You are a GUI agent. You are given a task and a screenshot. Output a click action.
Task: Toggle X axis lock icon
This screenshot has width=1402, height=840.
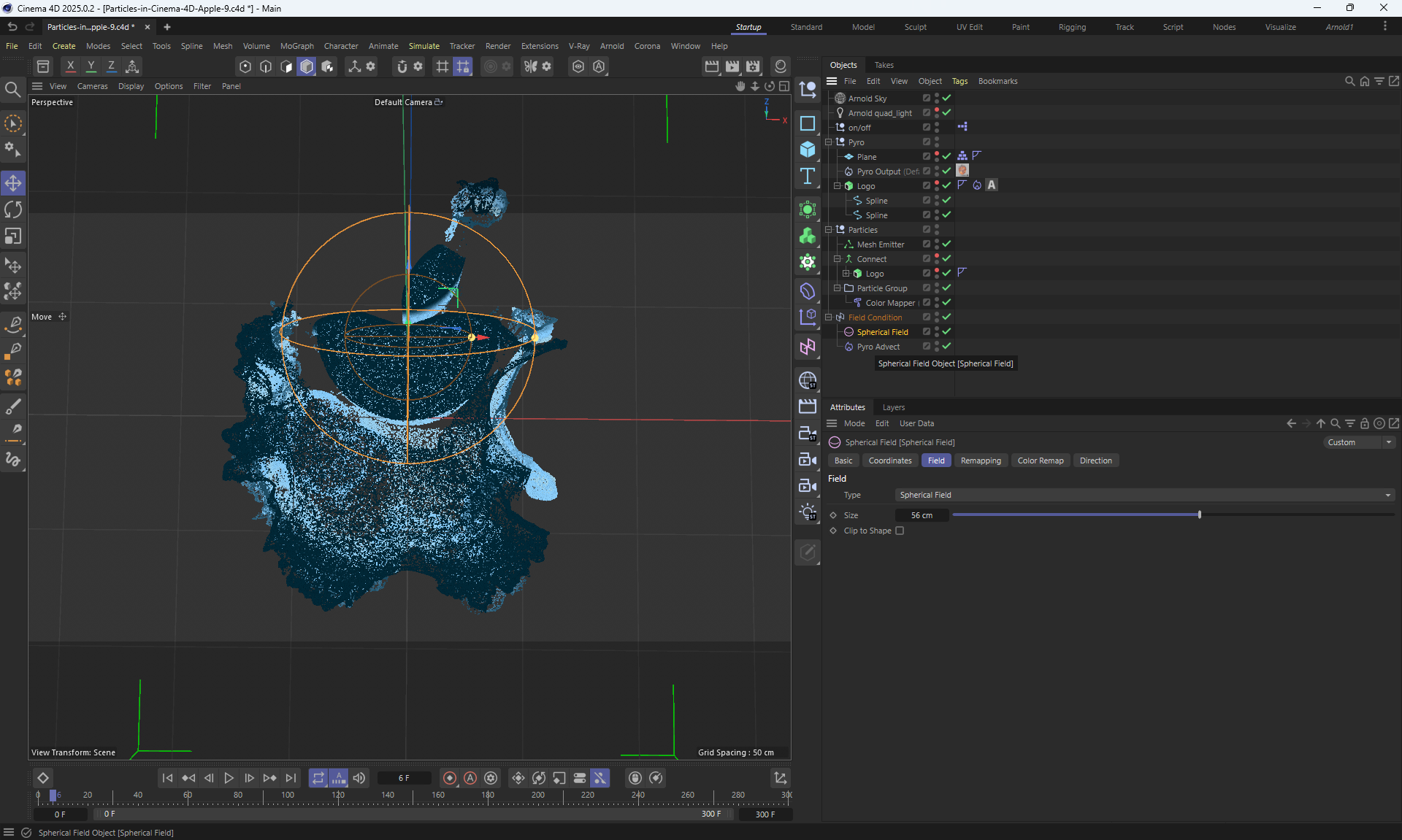70,66
